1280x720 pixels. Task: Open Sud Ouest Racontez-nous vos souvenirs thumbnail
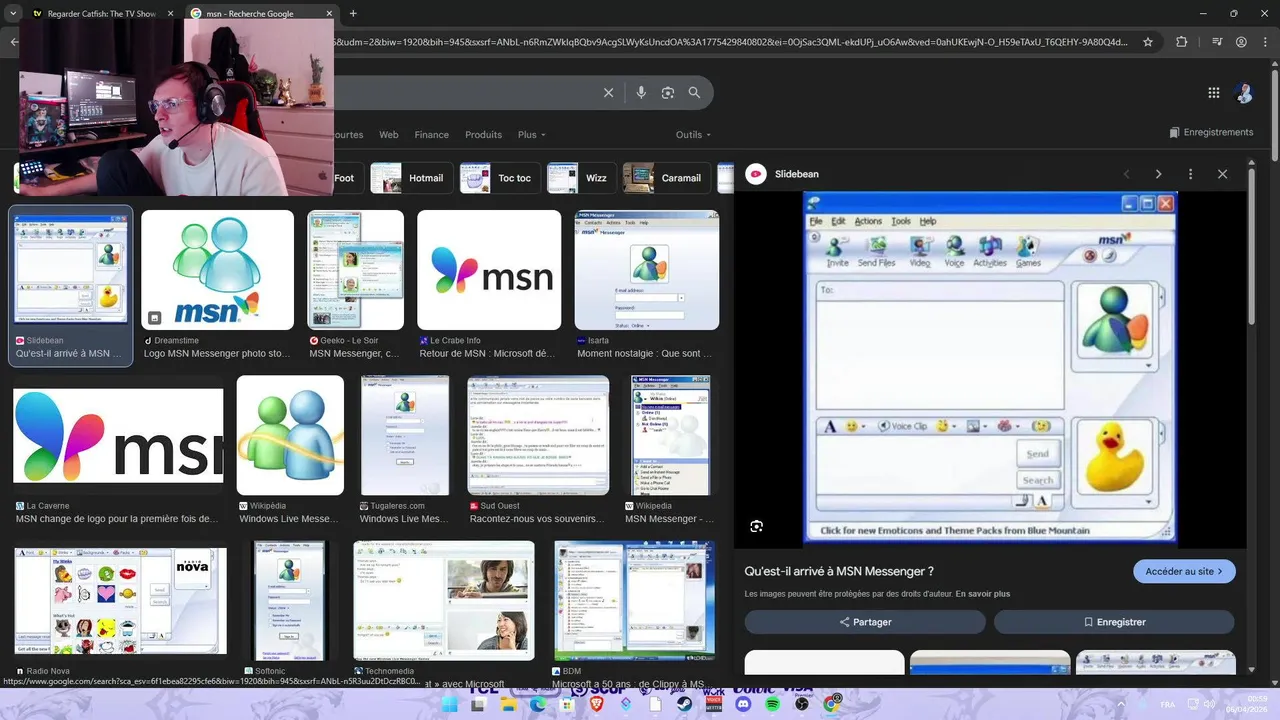tap(538, 436)
